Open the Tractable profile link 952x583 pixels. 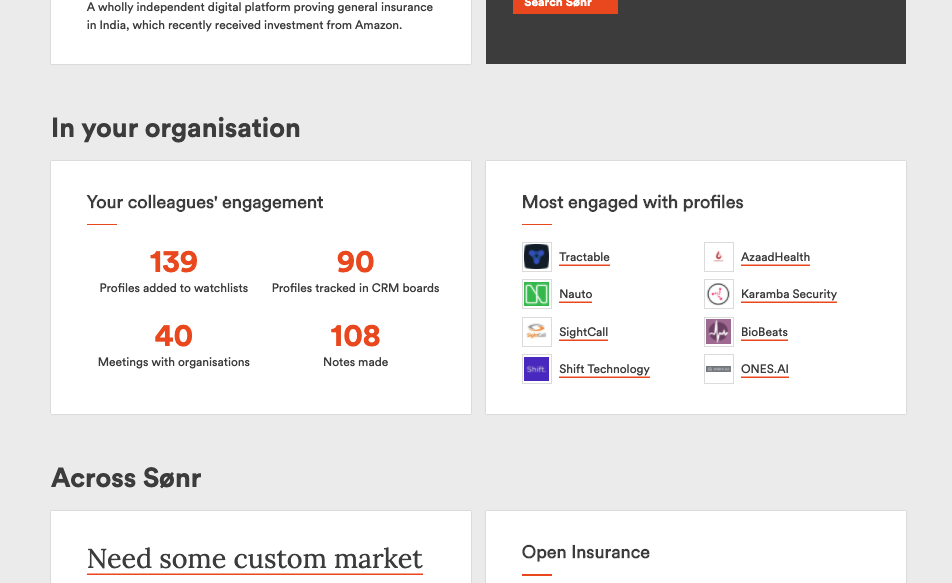coord(584,257)
